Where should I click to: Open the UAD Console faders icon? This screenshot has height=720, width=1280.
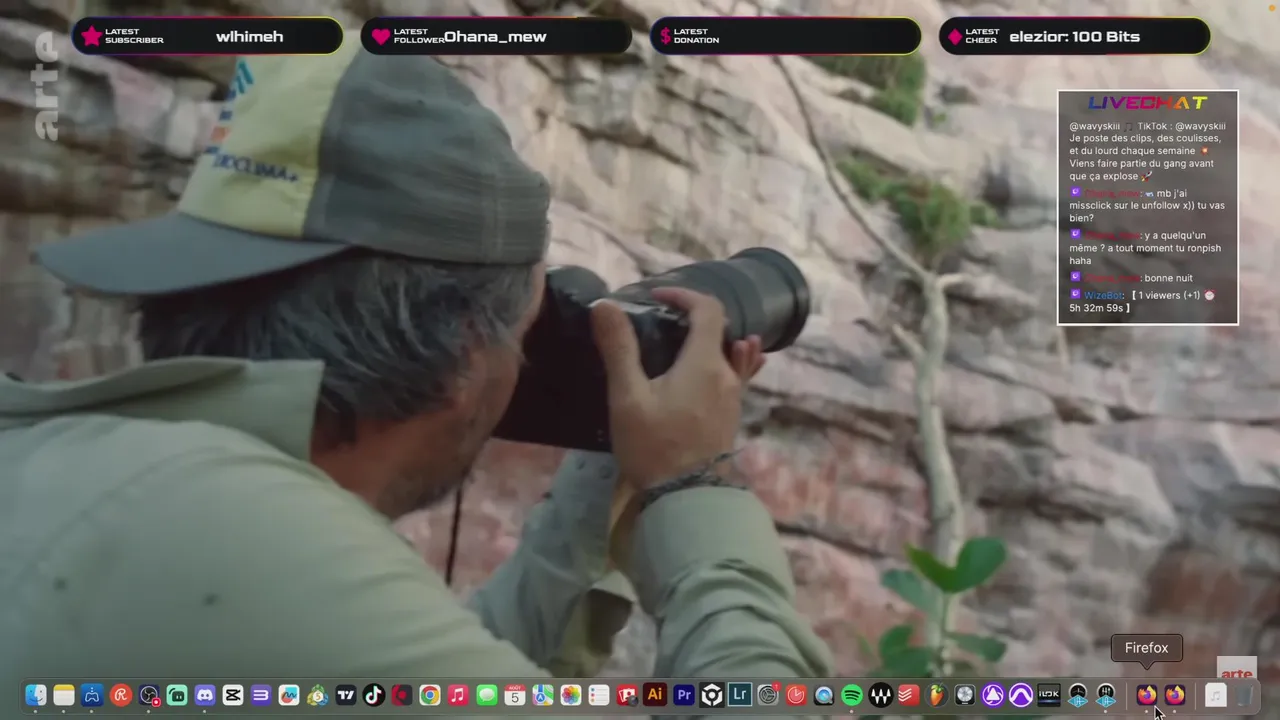1106,695
